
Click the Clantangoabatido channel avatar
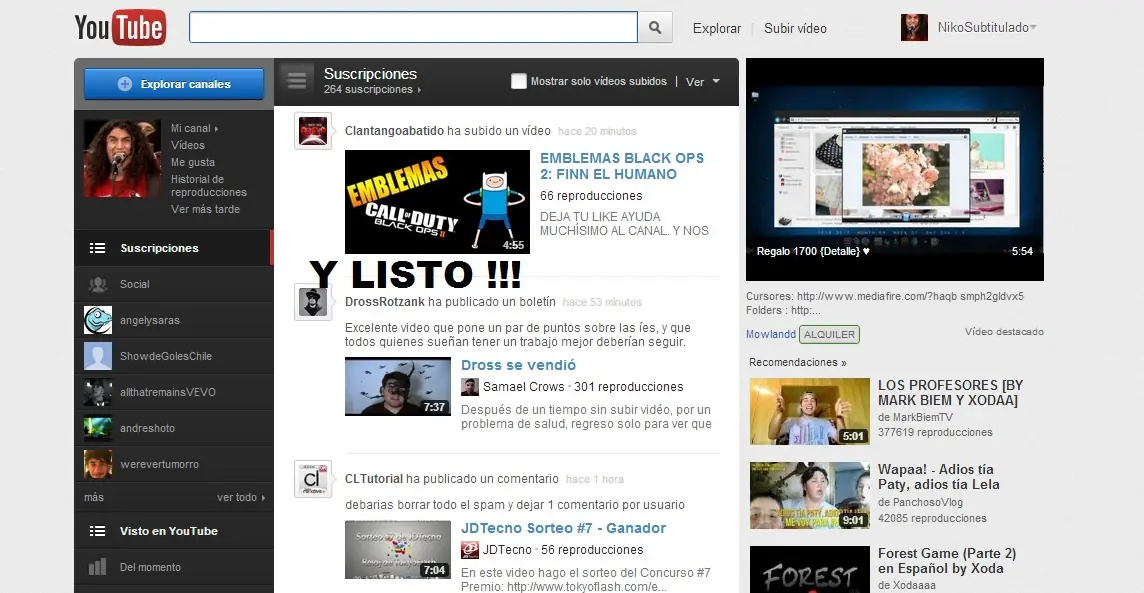(313, 131)
